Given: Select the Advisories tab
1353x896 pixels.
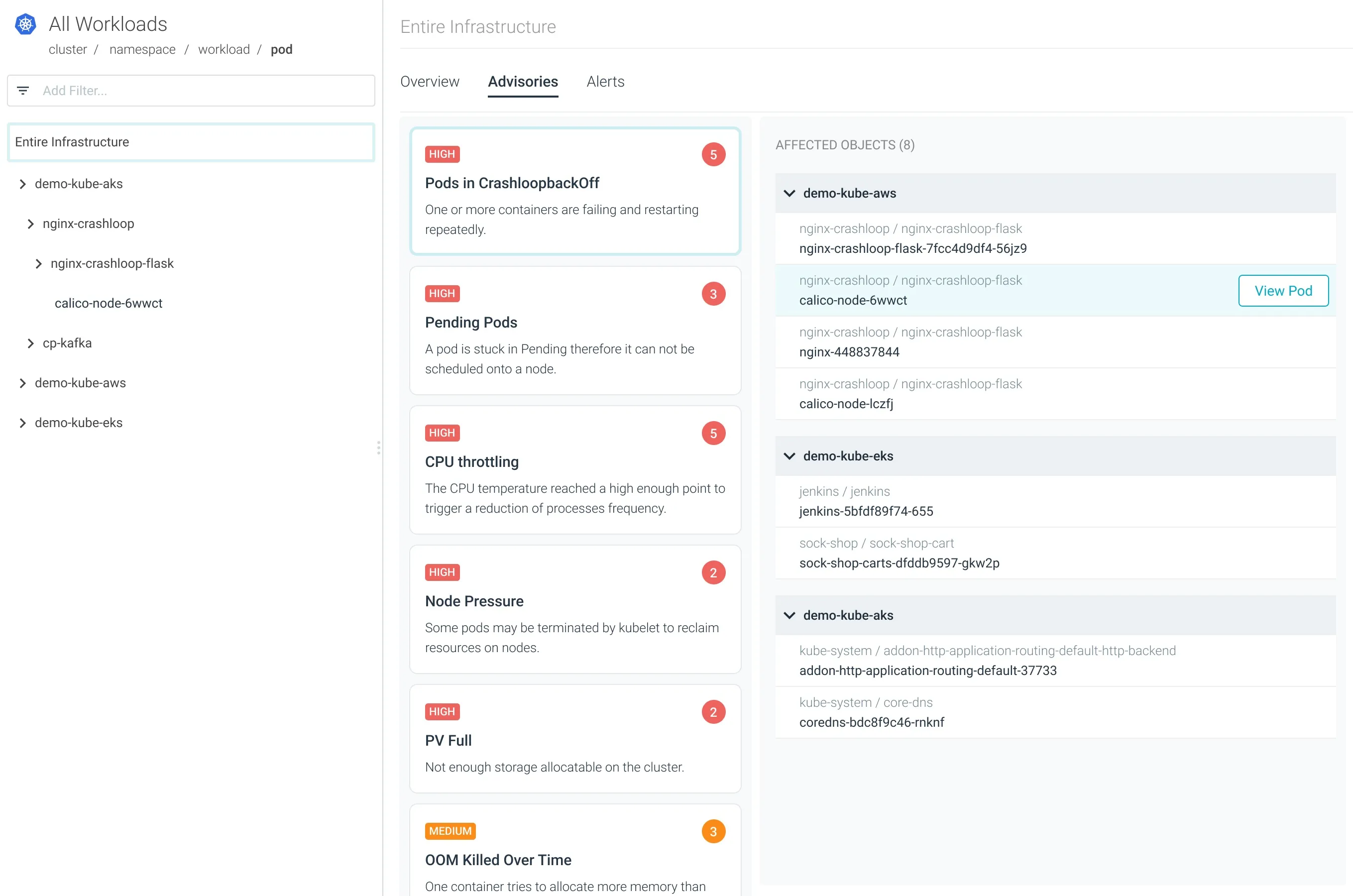Looking at the screenshot, I should [x=523, y=82].
